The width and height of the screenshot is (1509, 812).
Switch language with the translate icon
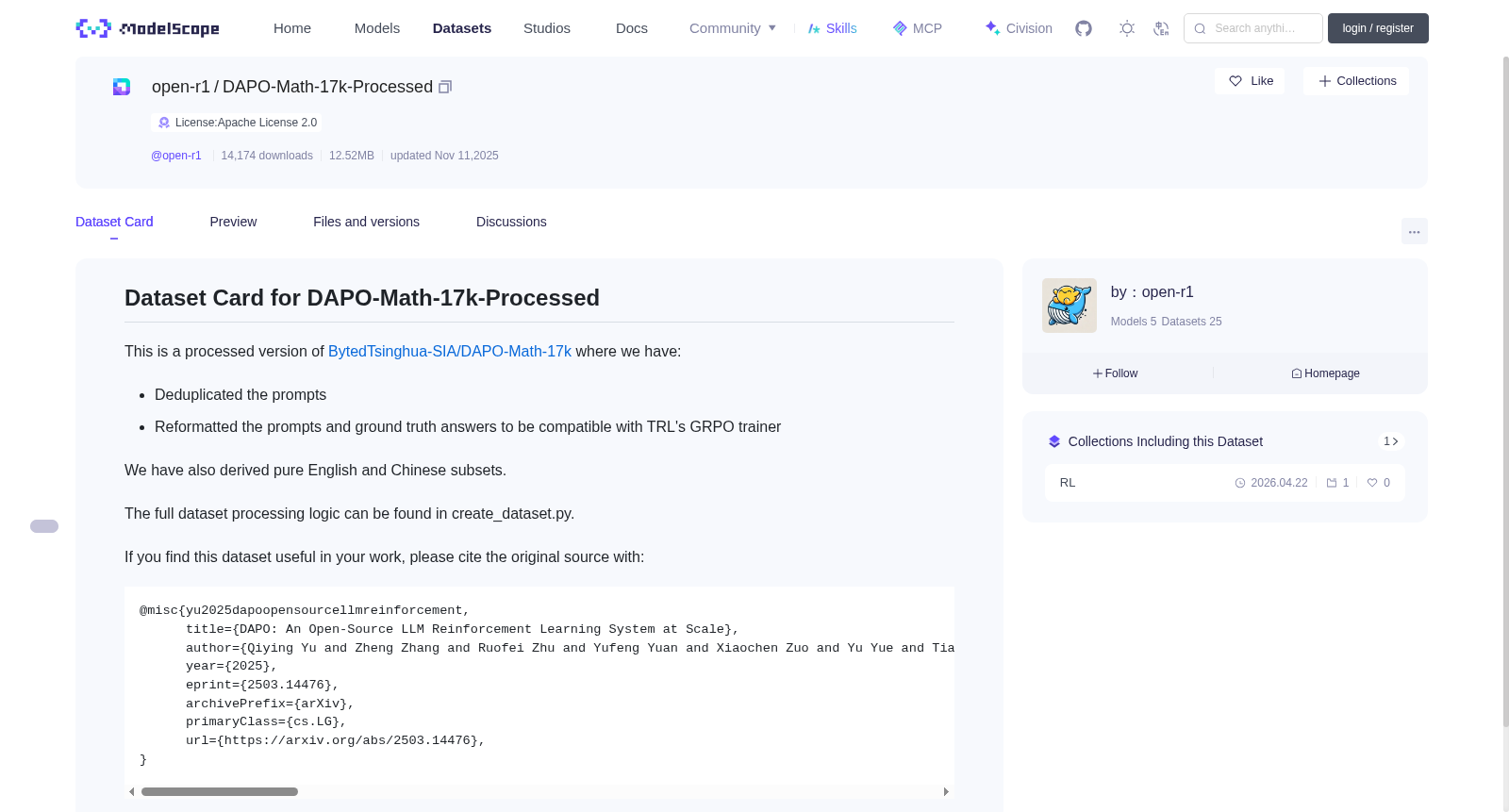(1161, 28)
